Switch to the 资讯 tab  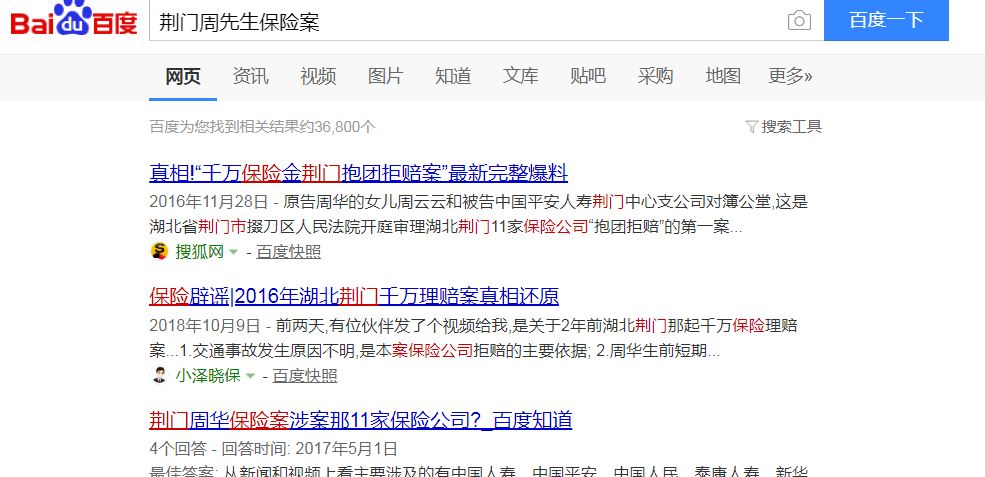pos(250,76)
